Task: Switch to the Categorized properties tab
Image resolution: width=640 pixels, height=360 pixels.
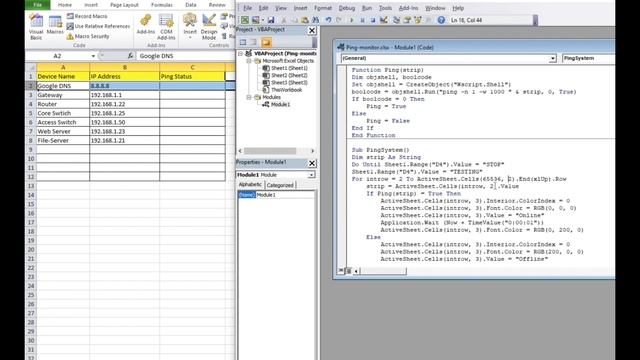Action: pyautogui.click(x=280, y=185)
